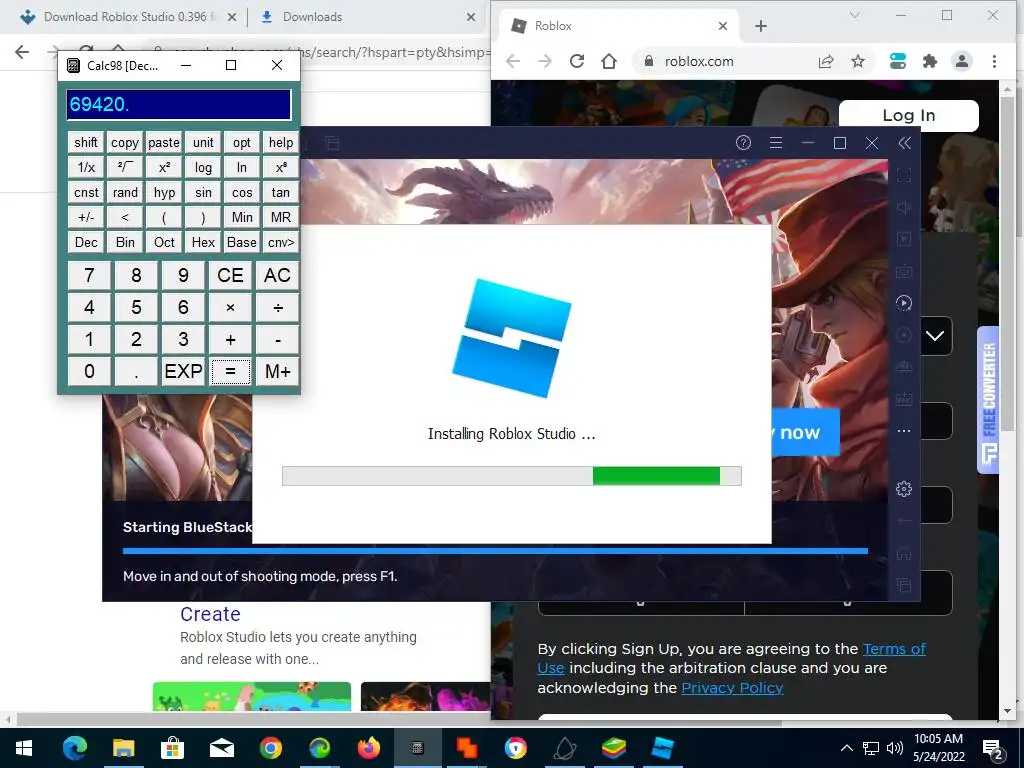The height and width of the screenshot is (768, 1024).
Task: Open the BlueStacks macro recorder play icon
Action: 904,302
